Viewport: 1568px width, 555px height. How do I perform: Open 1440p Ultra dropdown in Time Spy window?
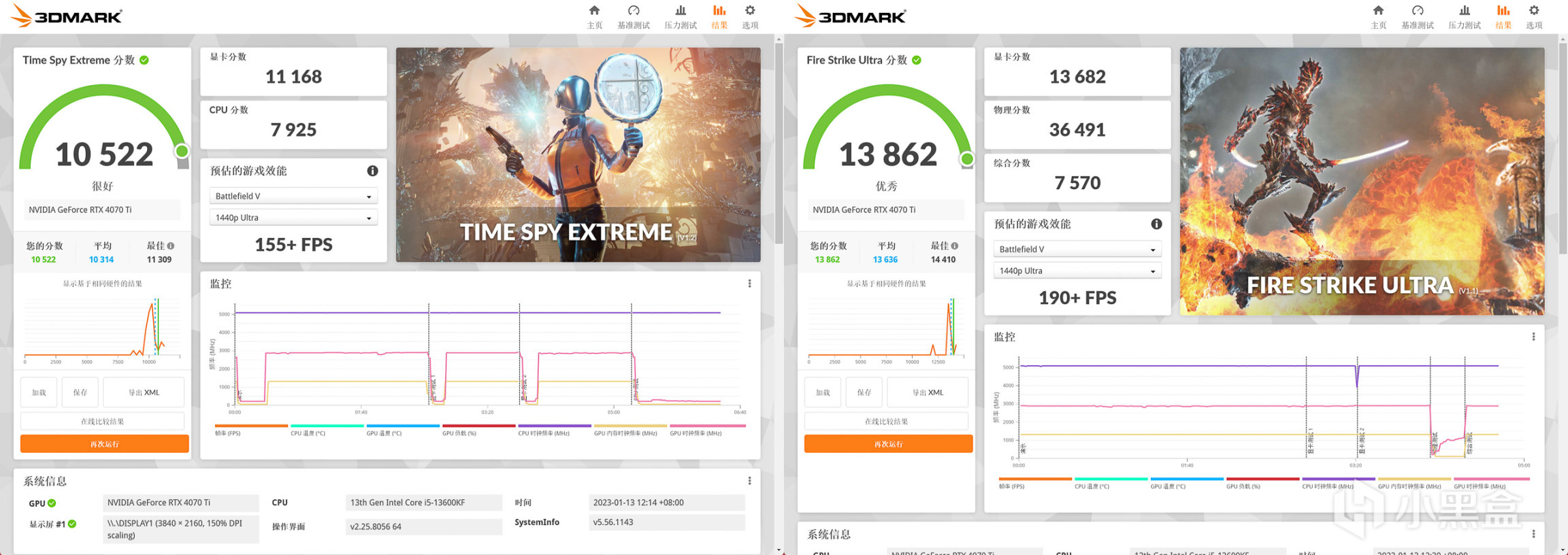293,218
